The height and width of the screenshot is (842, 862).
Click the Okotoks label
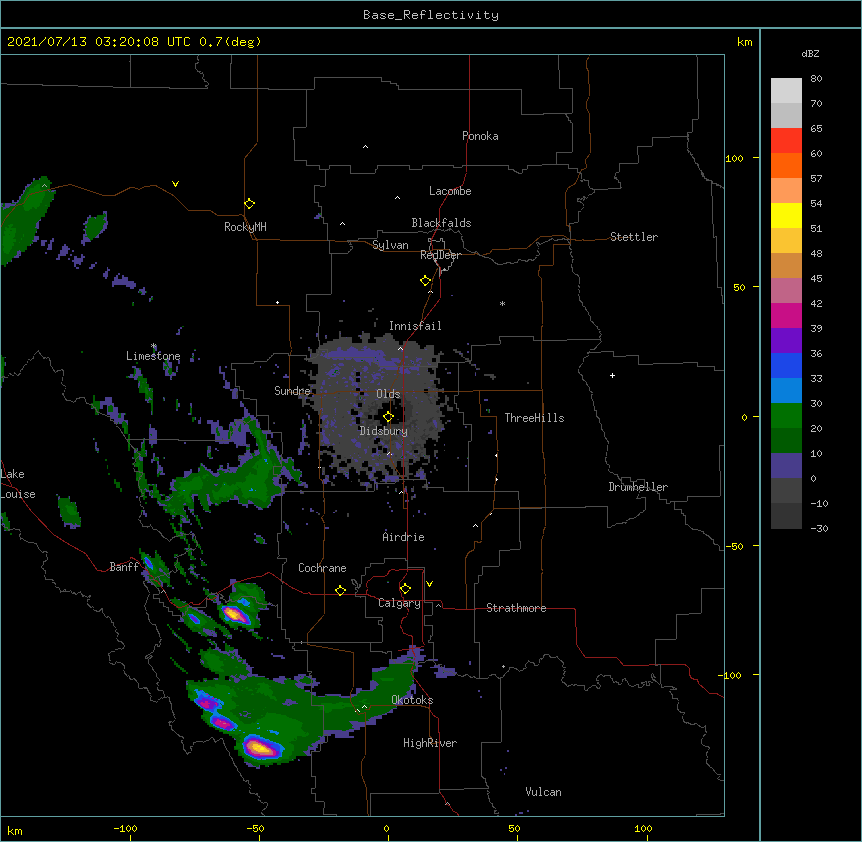tap(412, 700)
